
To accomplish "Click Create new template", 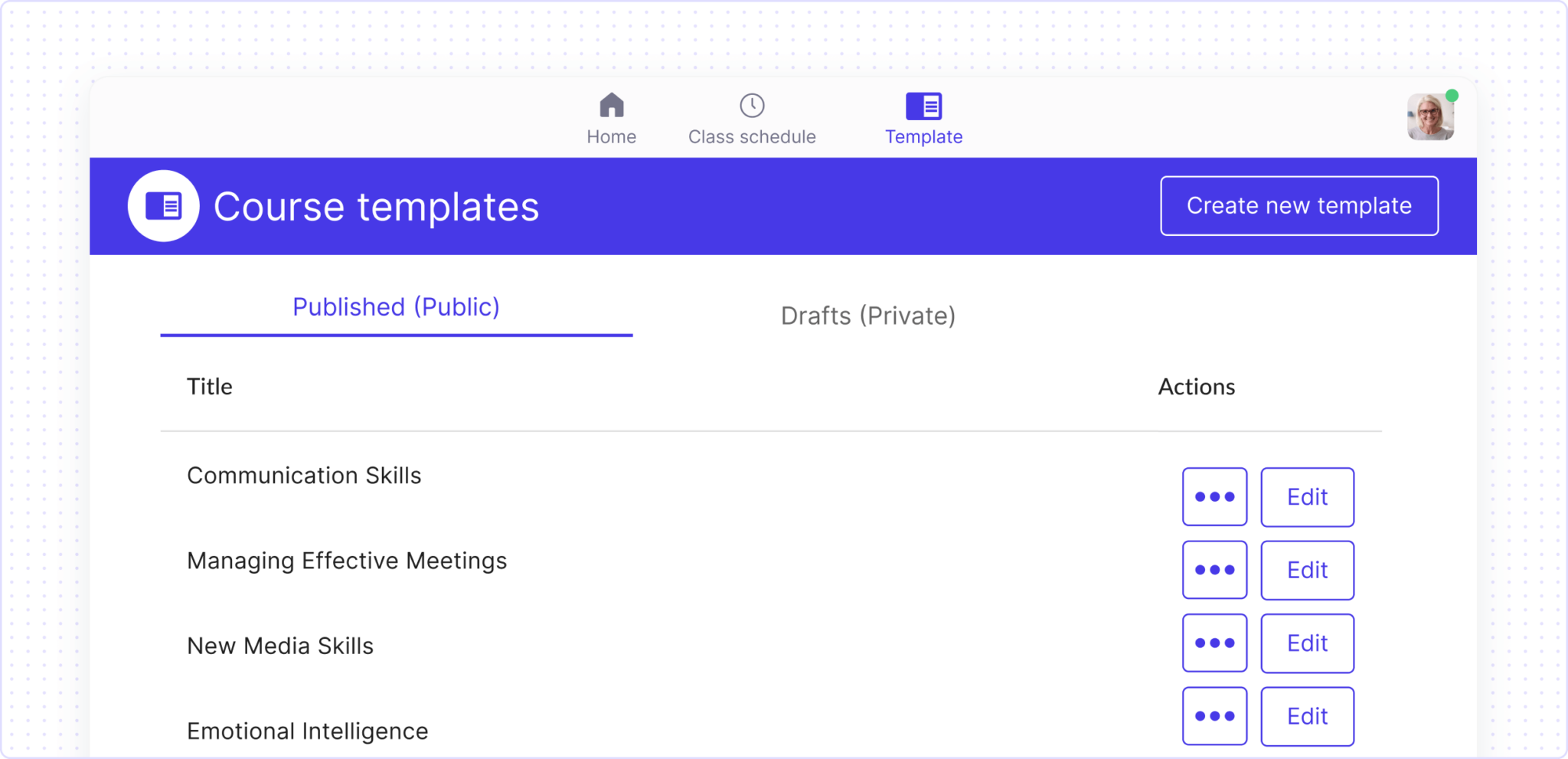I will 1298,205.
